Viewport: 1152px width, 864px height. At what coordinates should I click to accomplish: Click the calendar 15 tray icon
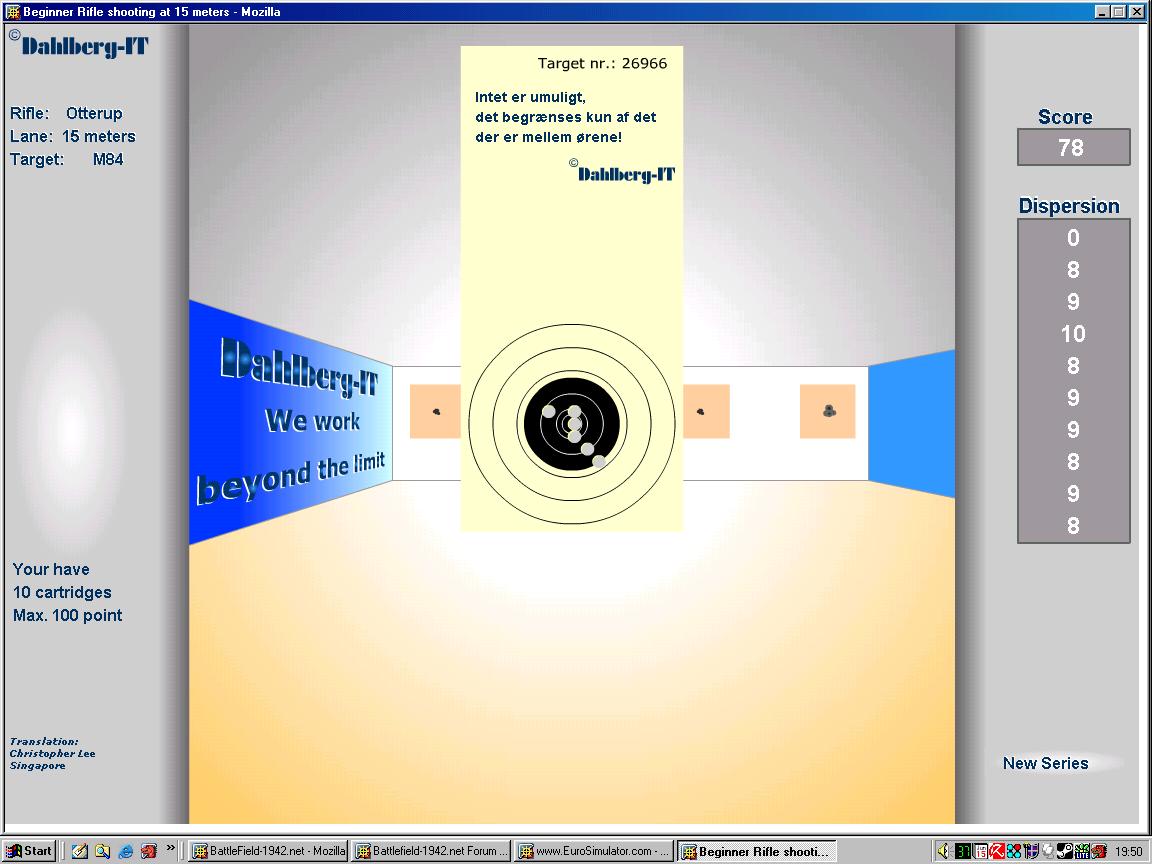click(x=980, y=851)
